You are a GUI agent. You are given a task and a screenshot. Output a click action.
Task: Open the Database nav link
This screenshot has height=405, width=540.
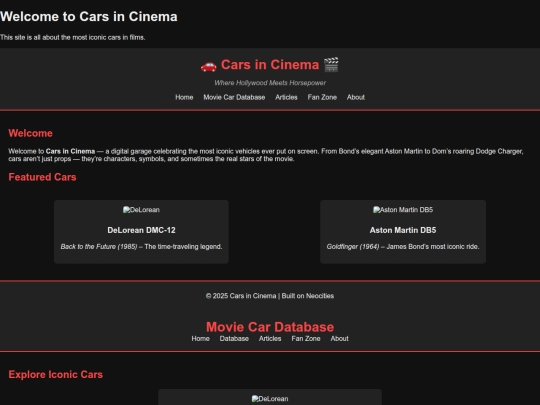234,339
